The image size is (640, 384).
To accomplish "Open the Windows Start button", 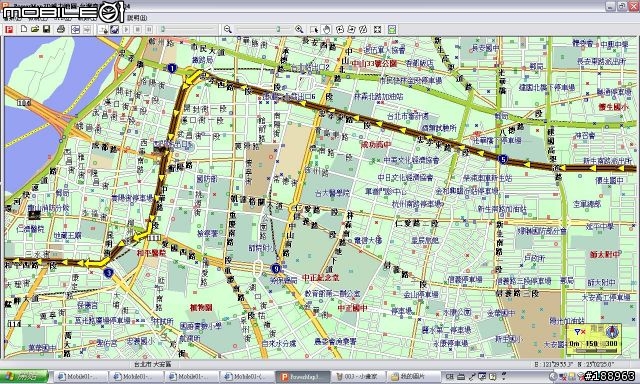I will pos(24,376).
